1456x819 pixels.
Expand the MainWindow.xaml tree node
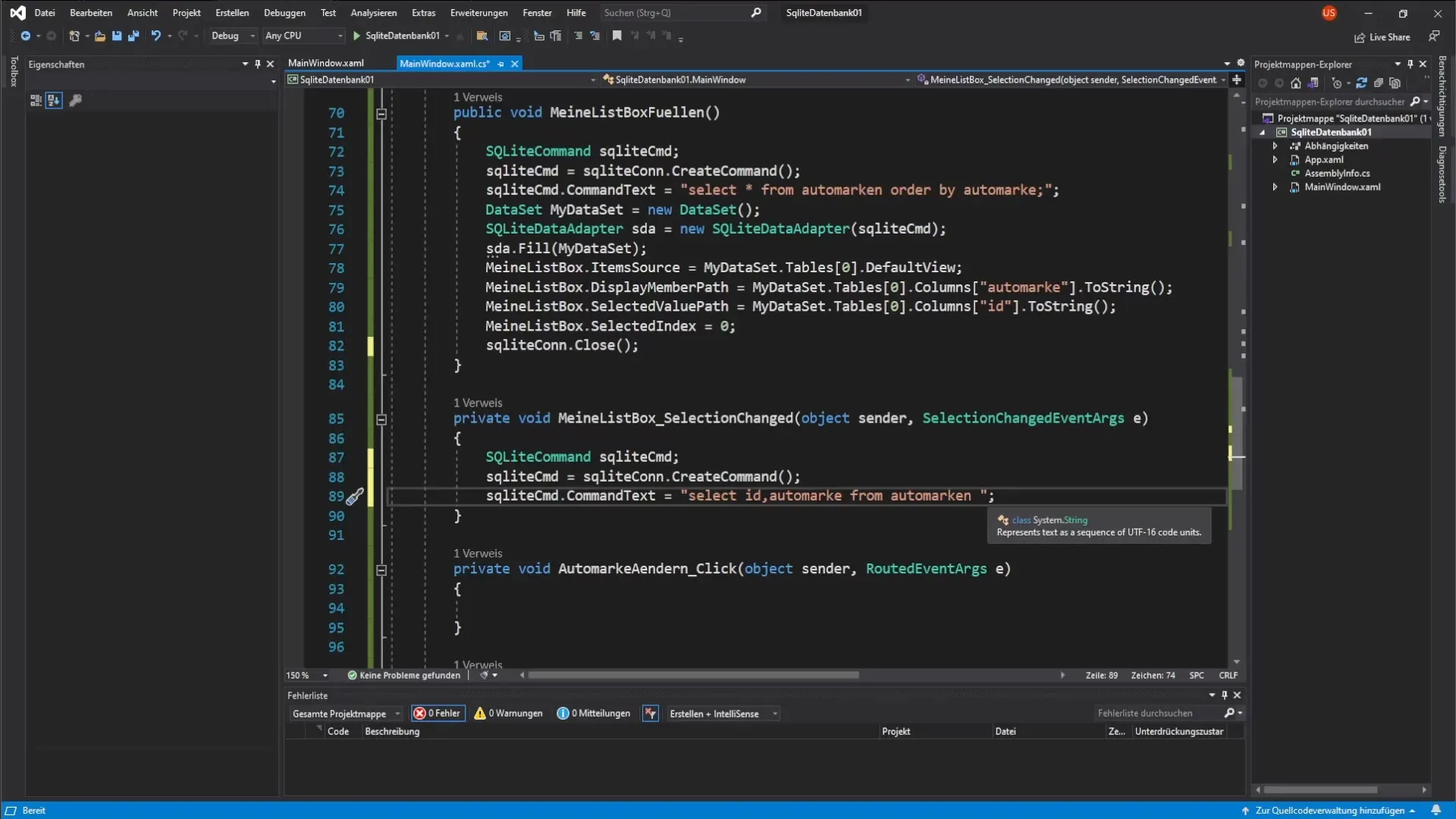point(1275,187)
